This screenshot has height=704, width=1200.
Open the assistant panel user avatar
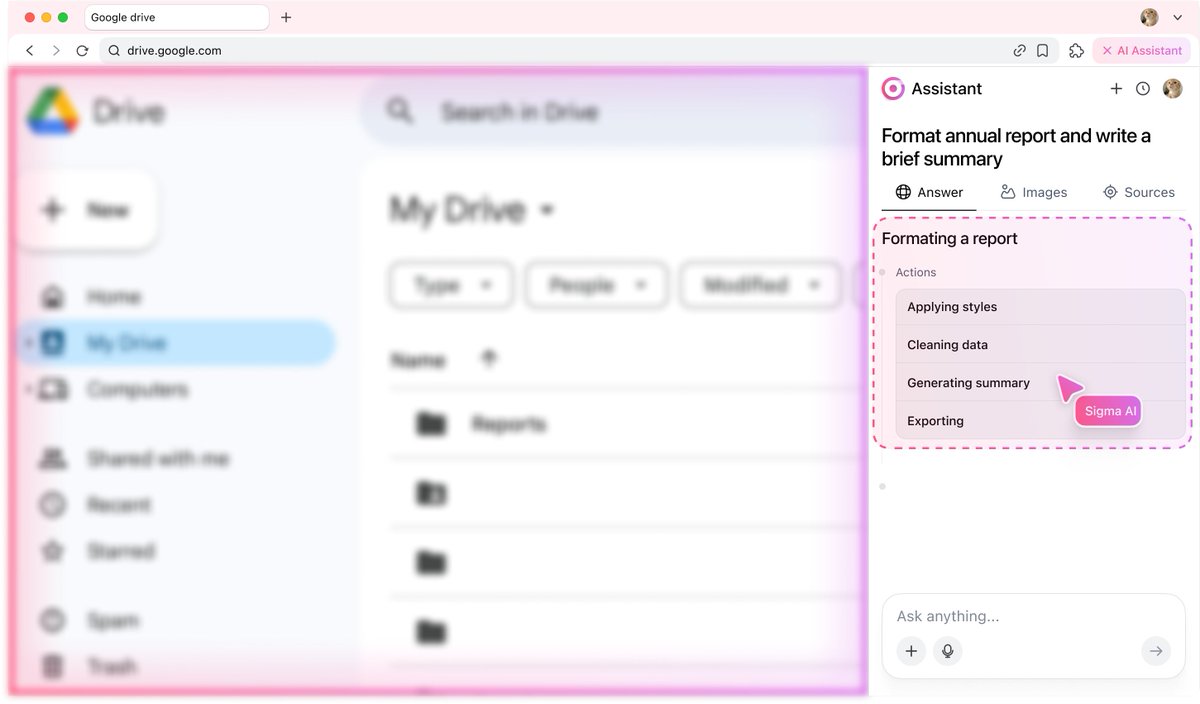pos(1172,88)
